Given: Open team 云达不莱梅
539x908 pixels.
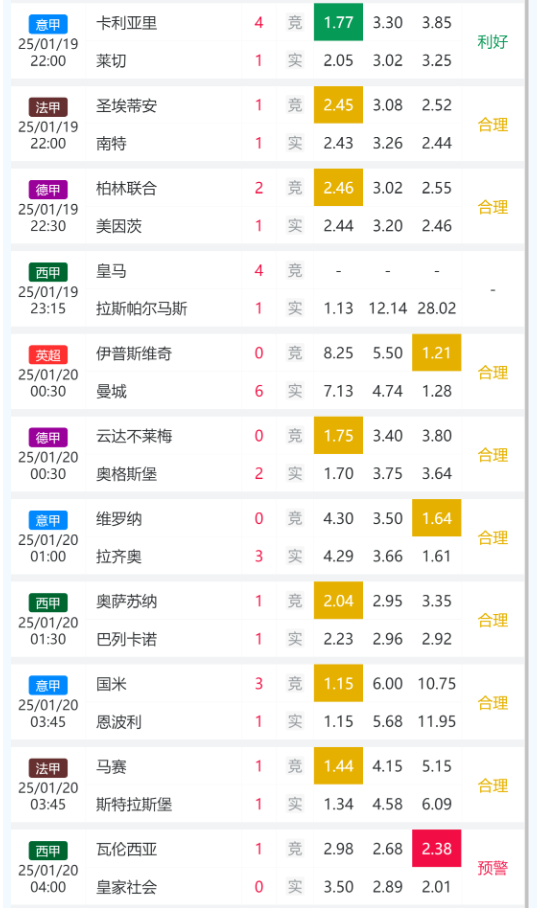Looking at the screenshot, I should click(134, 436).
